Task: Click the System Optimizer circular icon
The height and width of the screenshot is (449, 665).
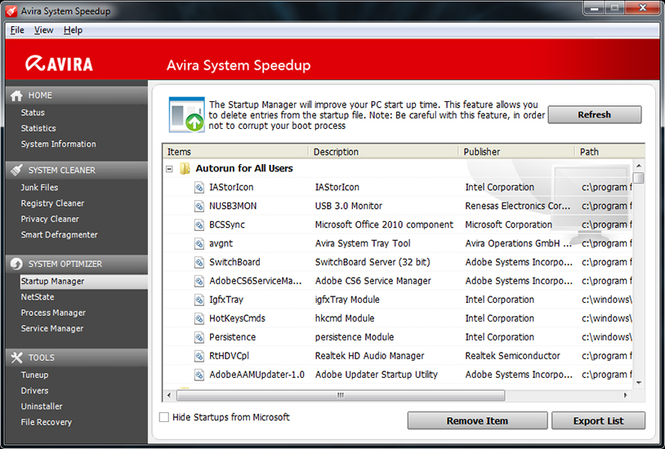Action: (17, 264)
